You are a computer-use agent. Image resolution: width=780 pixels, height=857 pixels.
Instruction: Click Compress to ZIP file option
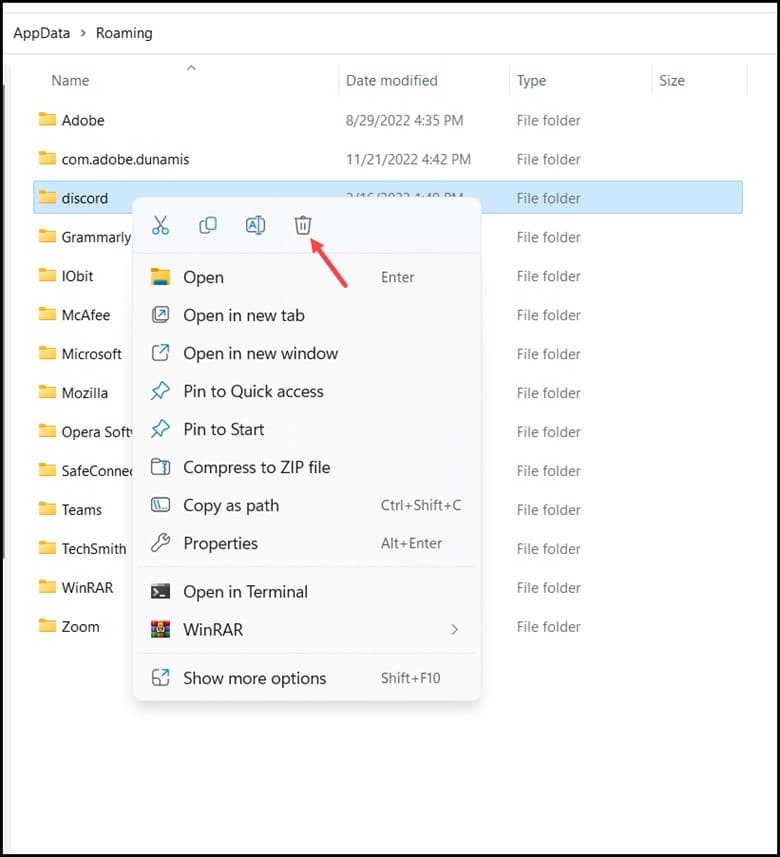tap(256, 467)
